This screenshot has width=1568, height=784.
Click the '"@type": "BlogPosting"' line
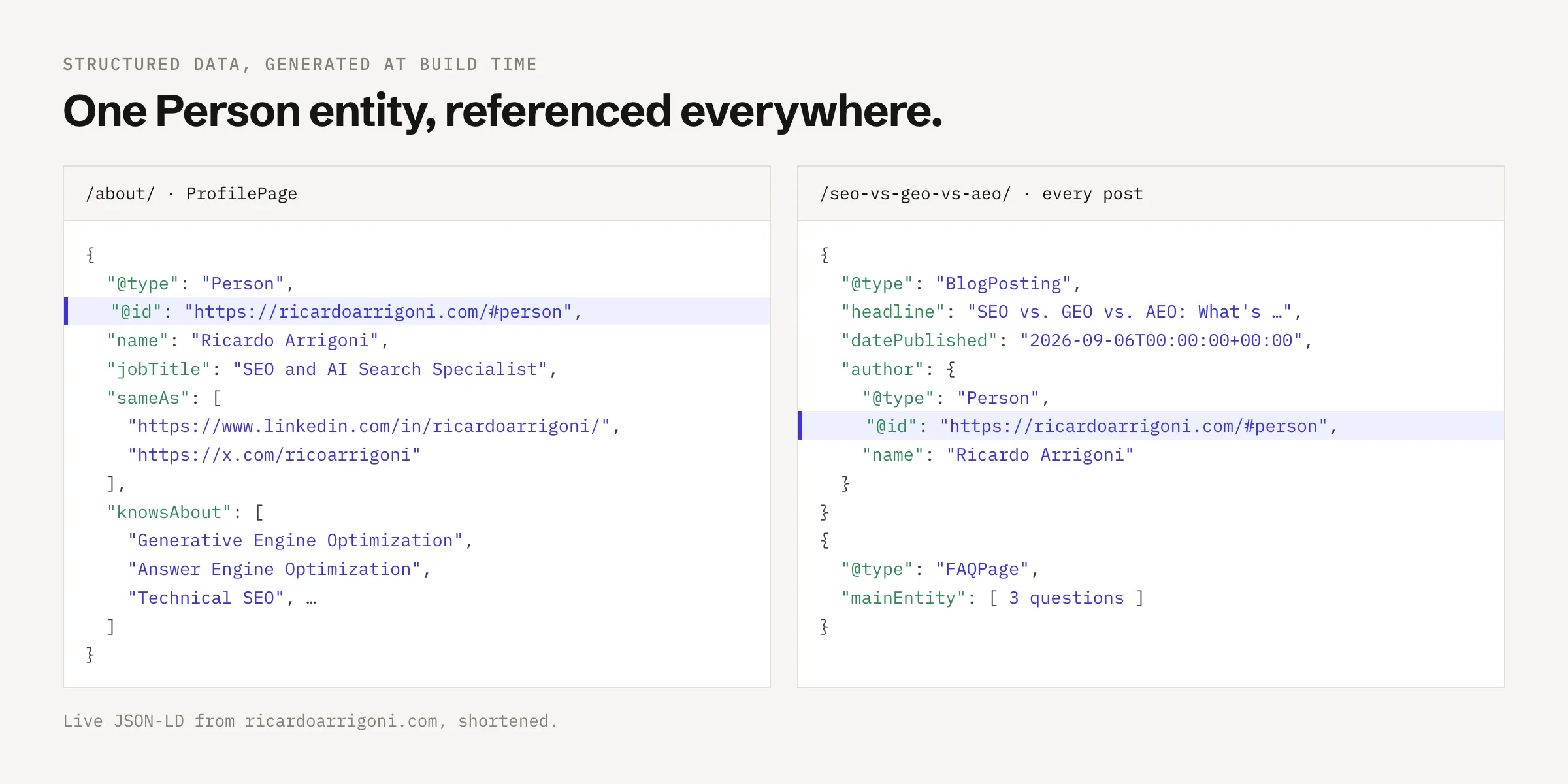[x=961, y=284]
